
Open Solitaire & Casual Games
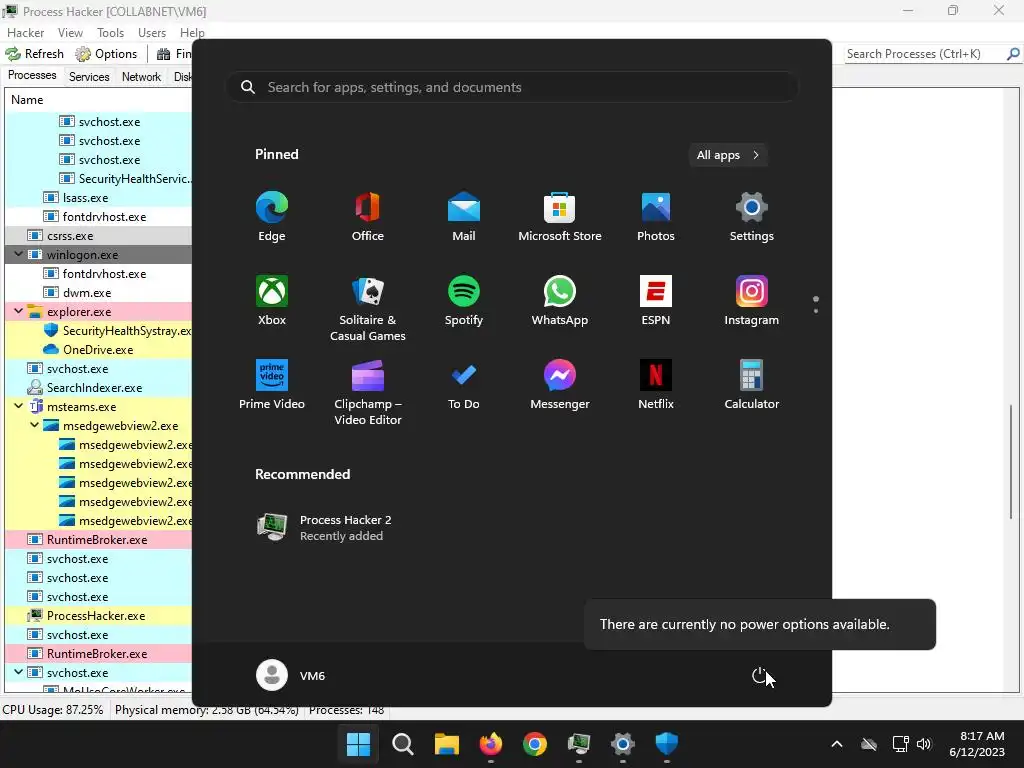pos(368,308)
